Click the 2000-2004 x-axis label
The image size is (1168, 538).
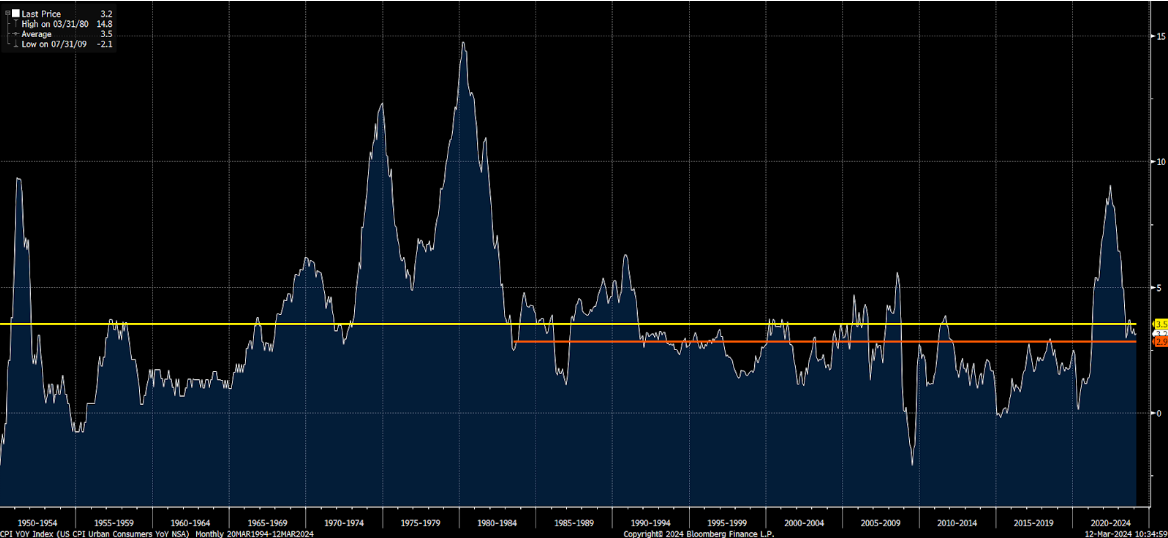pos(804,523)
